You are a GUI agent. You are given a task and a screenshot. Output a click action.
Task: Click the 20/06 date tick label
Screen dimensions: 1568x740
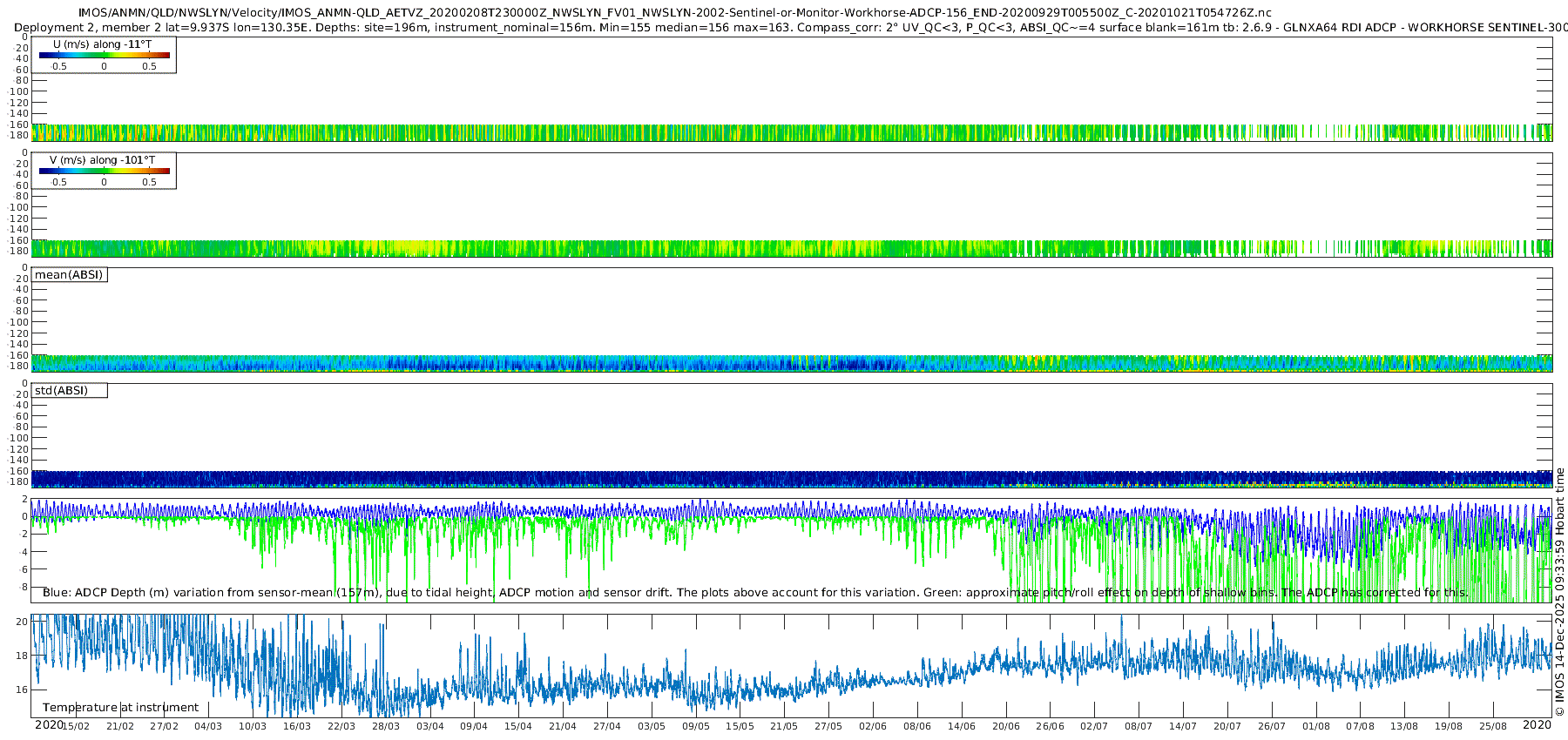pos(1005,726)
